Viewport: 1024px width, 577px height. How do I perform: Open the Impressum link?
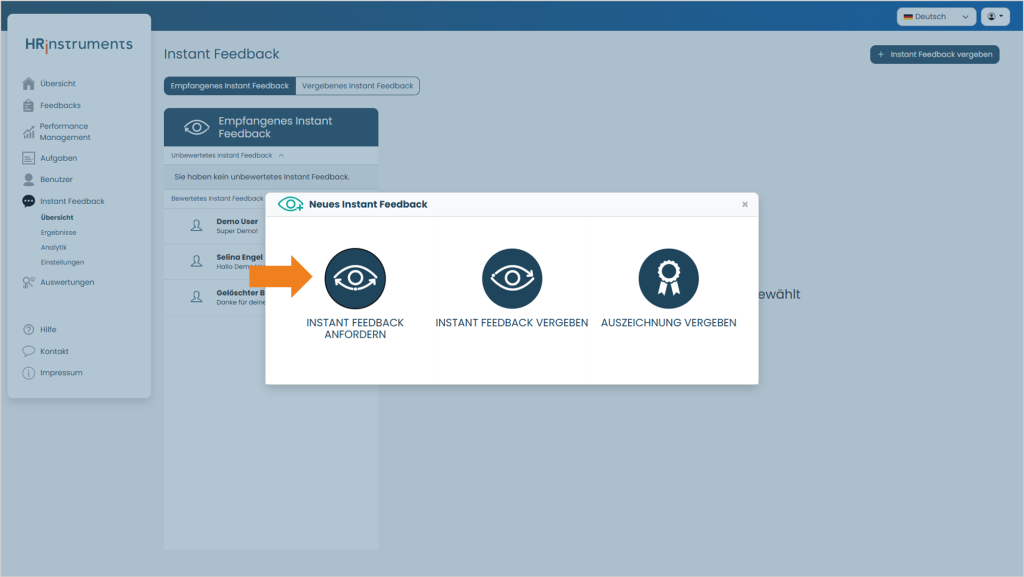click(x=61, y=373)
